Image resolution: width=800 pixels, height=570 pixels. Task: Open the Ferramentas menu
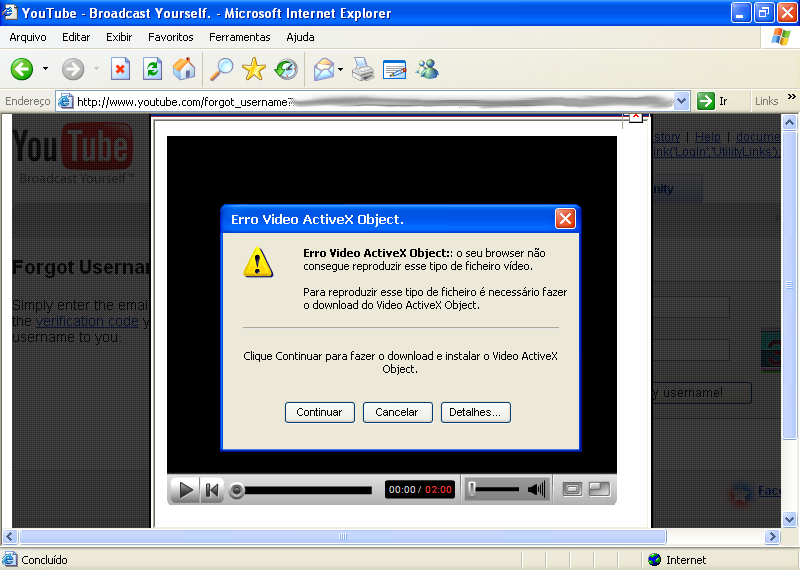coord(239,37)
